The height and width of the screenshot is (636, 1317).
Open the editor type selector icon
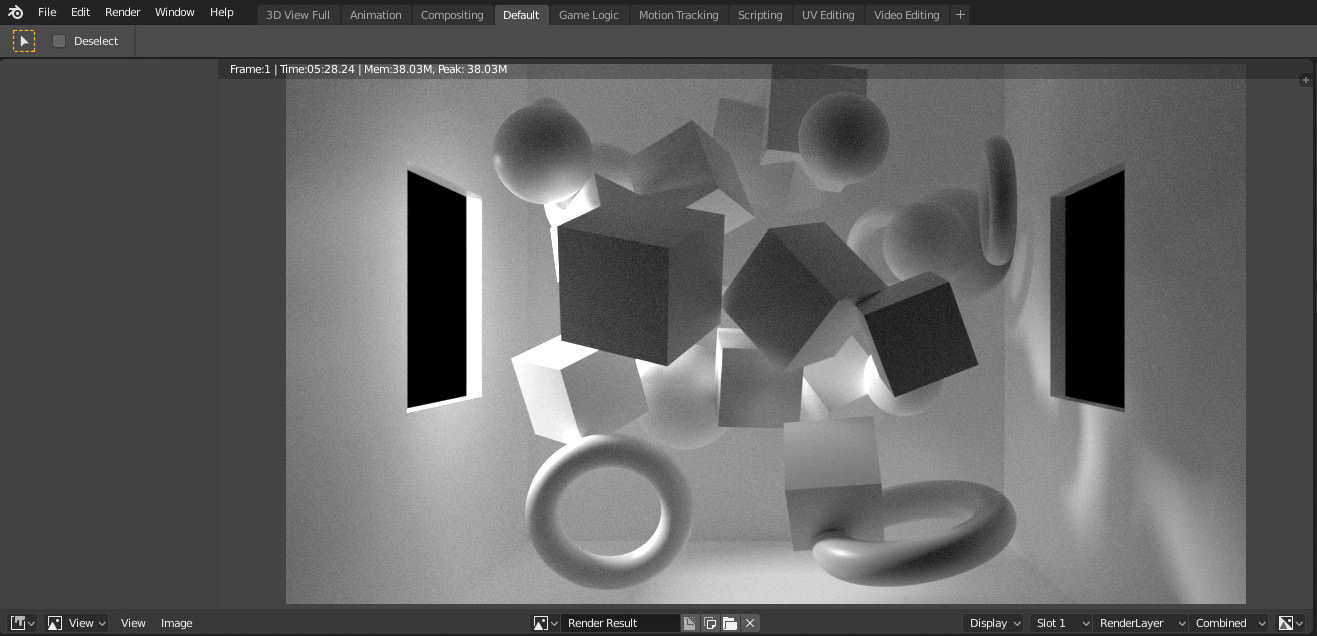pyautogui.click(x=18, y=622)
